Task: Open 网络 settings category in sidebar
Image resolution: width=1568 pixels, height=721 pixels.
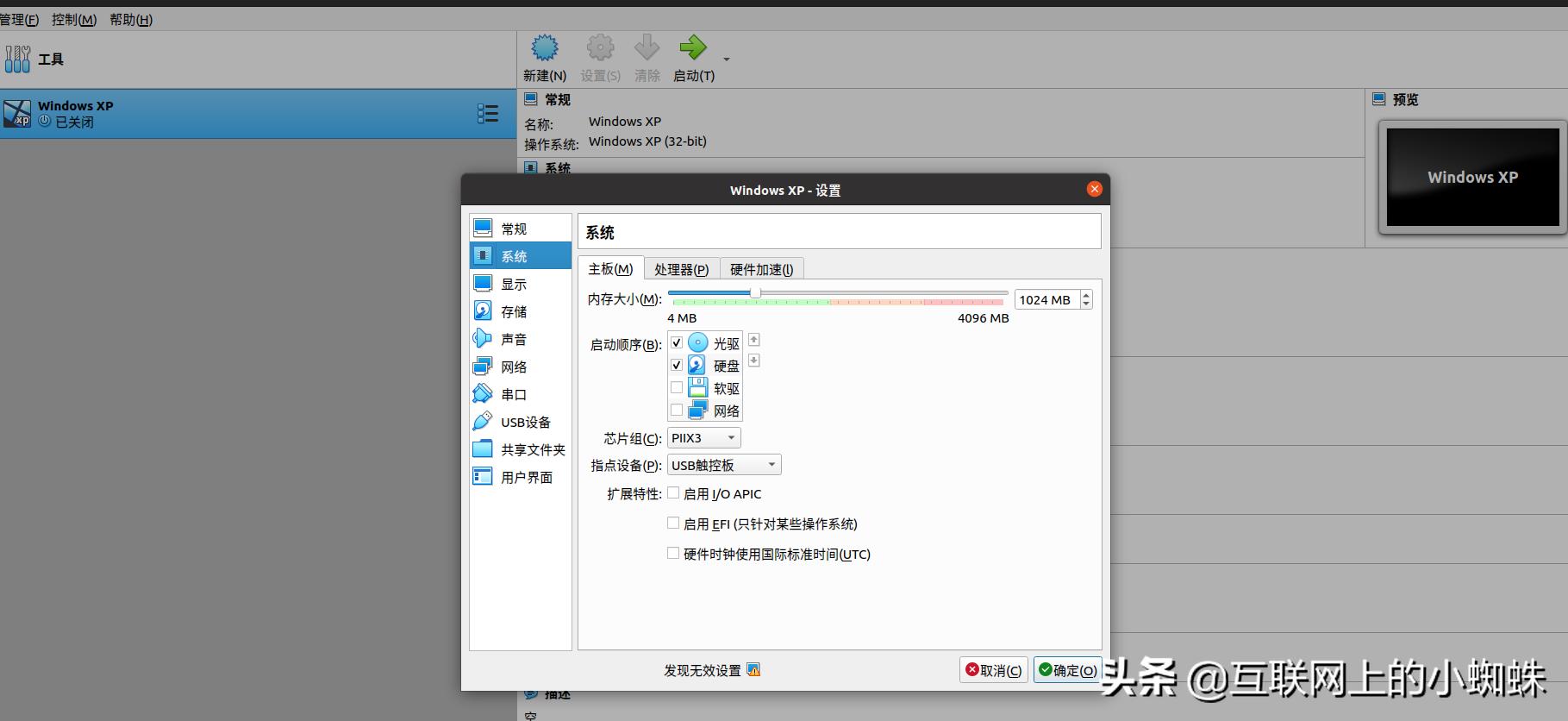Action: (521, 367)
